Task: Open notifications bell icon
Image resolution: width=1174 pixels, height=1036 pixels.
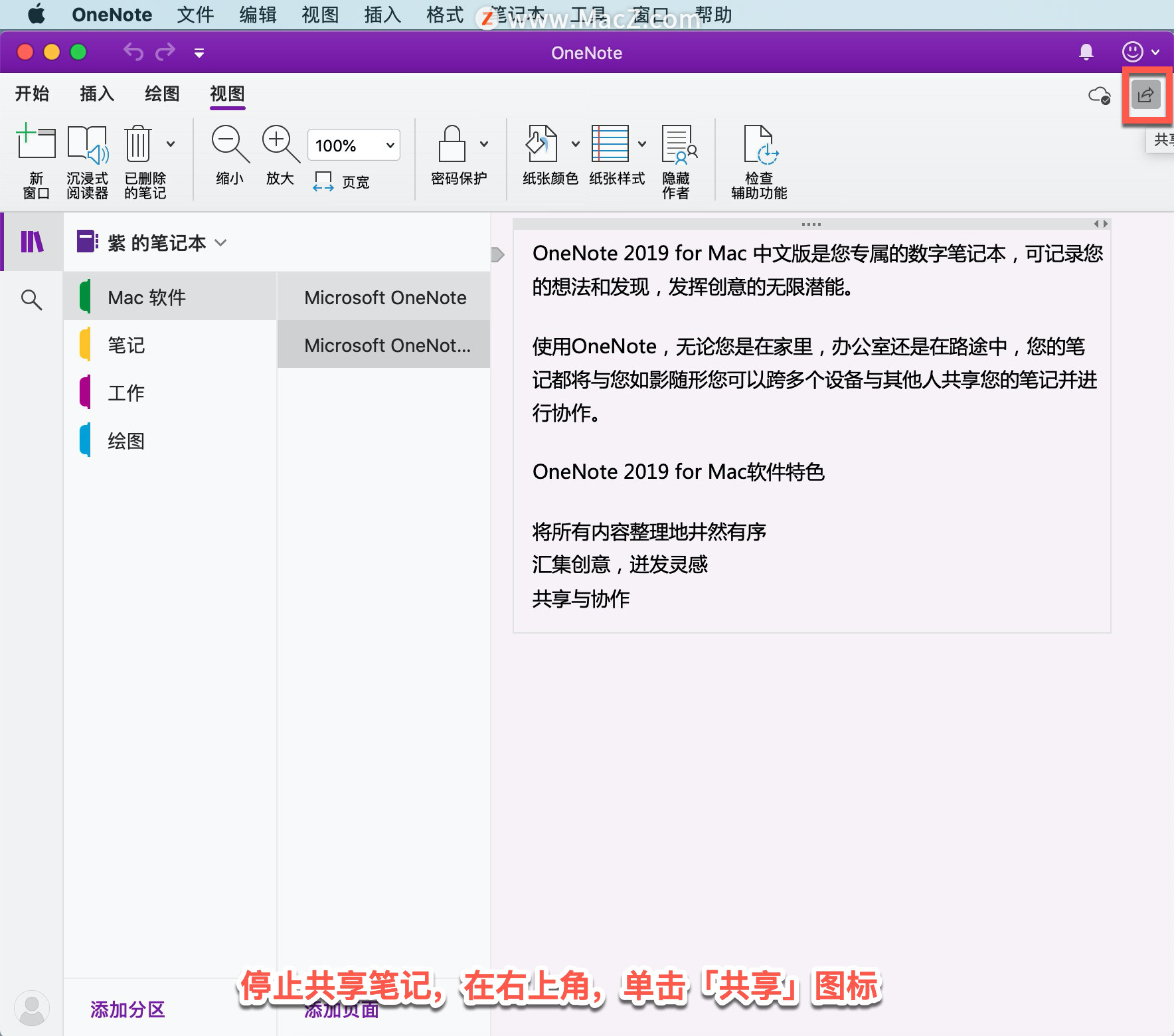Action: click(x=1086, y=52)
